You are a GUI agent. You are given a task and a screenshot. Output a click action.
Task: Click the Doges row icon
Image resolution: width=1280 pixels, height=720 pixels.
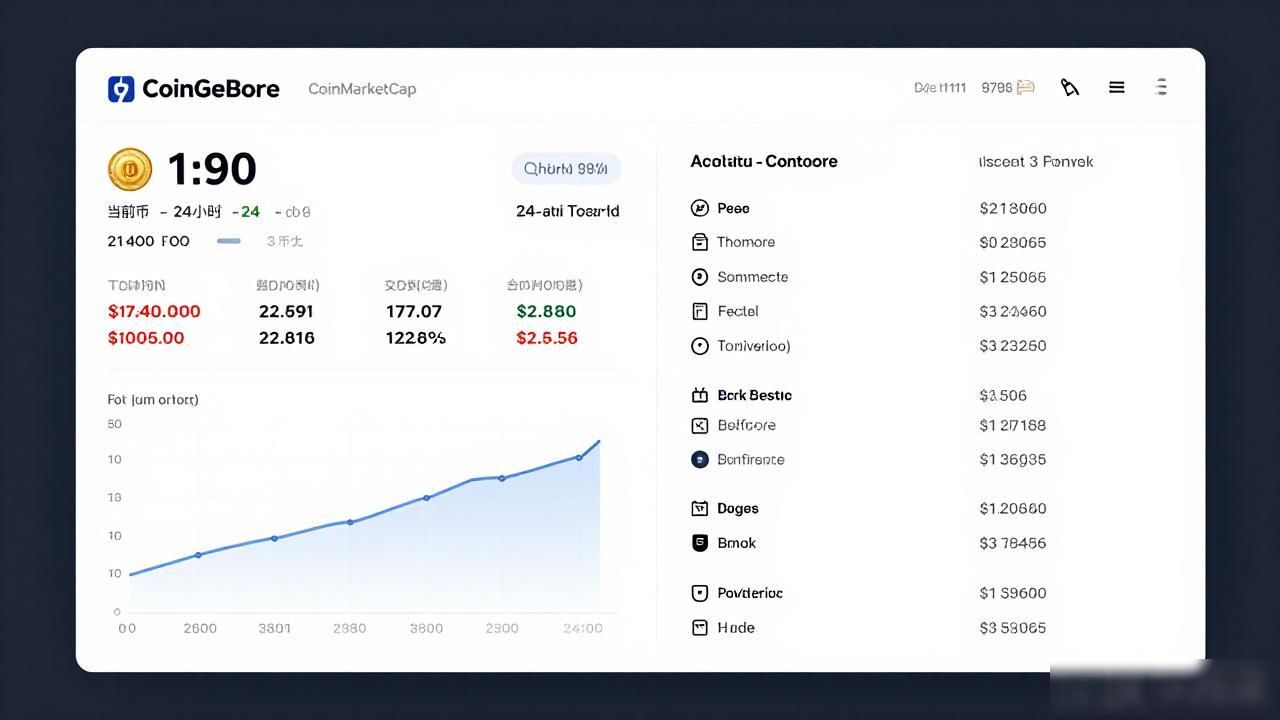coord(700,508)
